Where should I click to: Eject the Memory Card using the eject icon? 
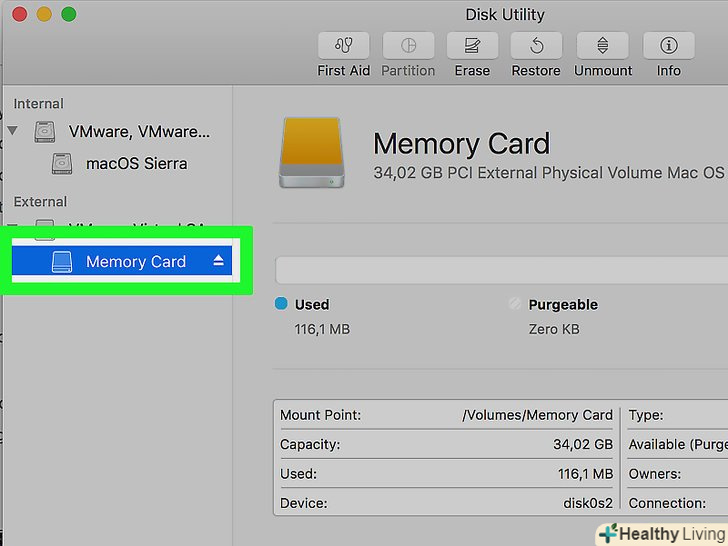219,261
